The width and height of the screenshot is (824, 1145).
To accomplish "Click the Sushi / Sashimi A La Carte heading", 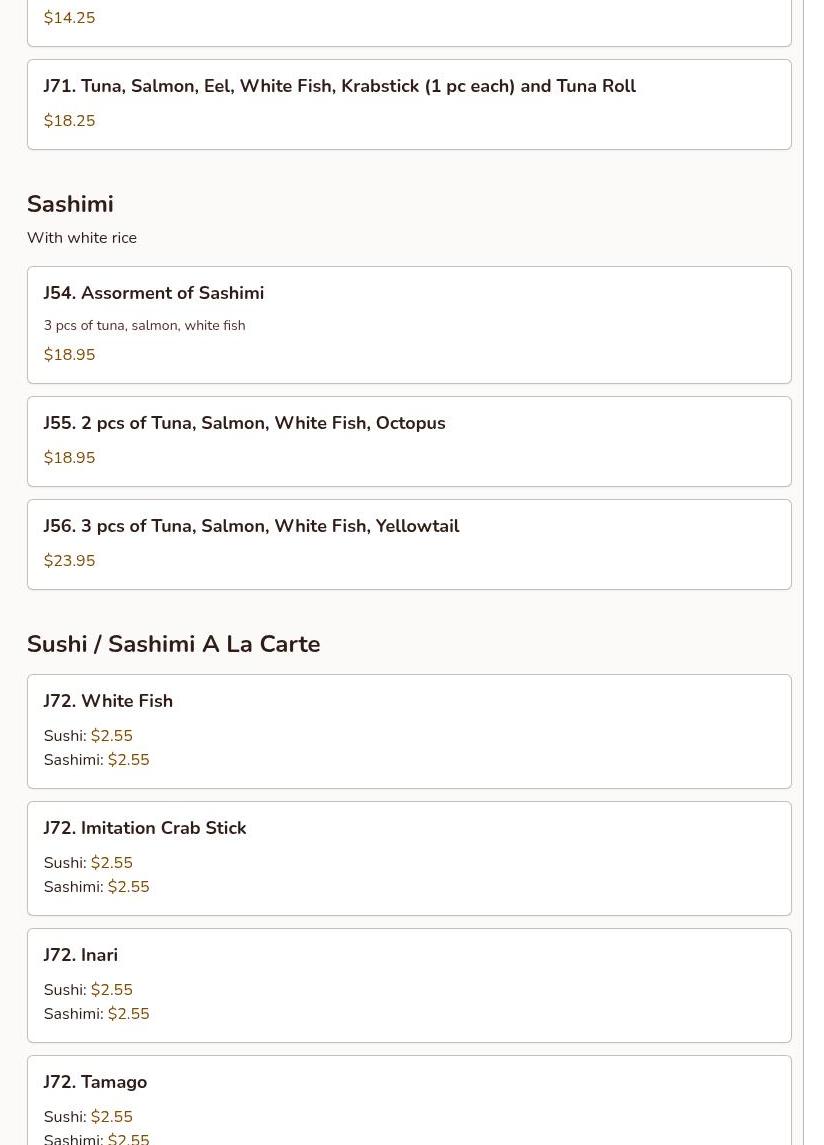I will tap(173, 644).
